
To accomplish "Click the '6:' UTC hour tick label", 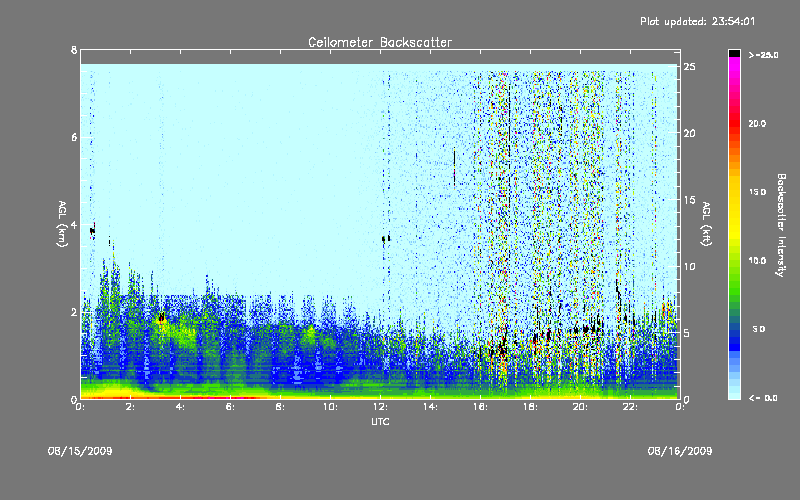I will coord(230,407).
